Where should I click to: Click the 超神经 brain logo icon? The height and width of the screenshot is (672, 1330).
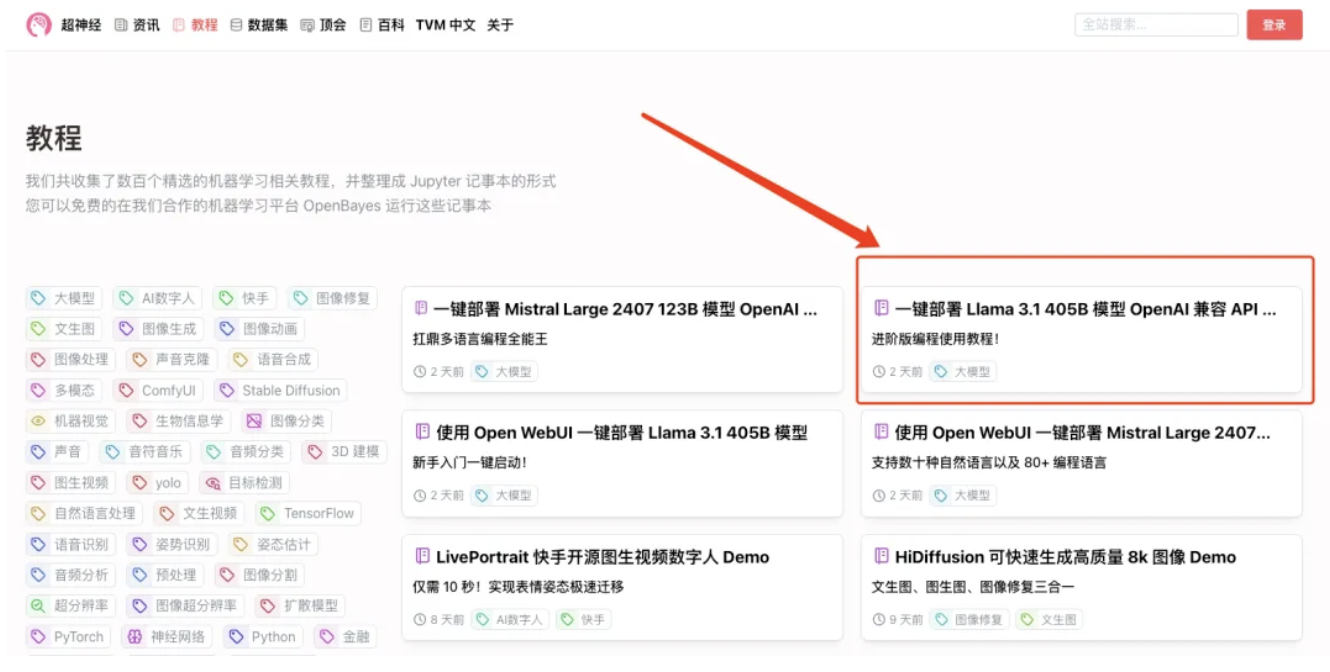click(38, 25)
